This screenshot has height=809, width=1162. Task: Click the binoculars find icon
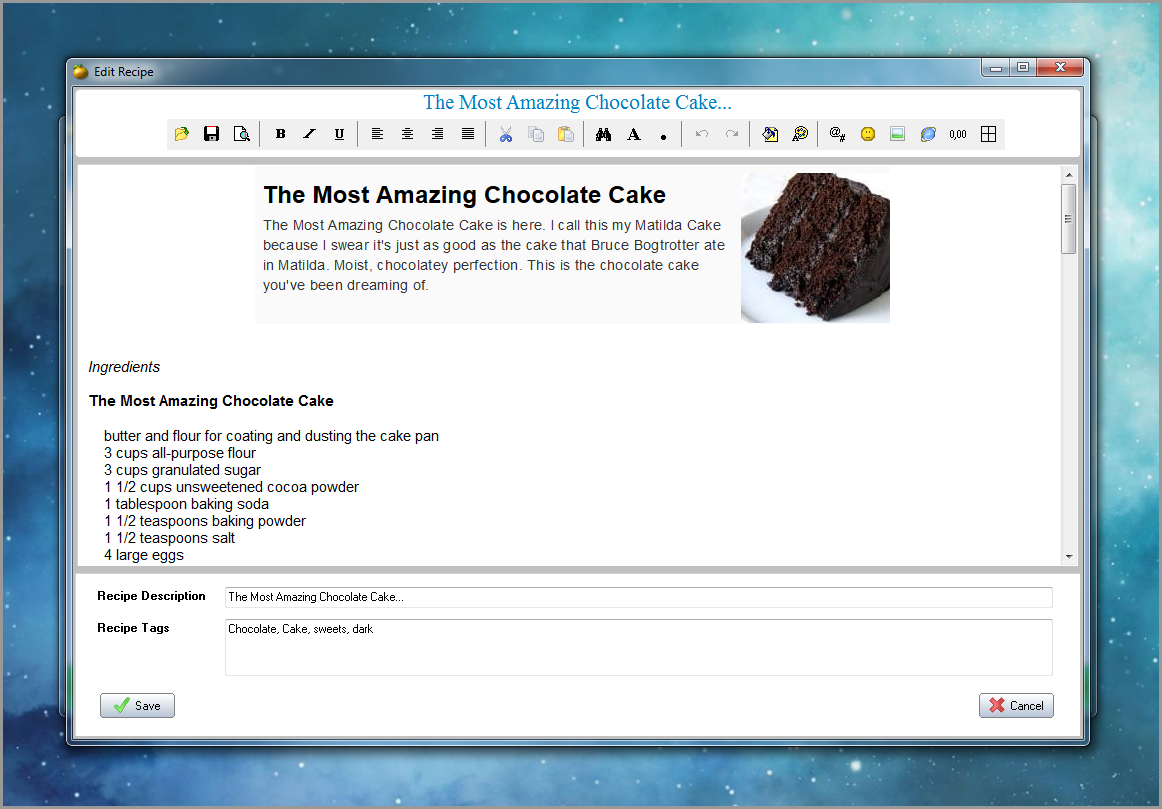[x=603, y=134]
